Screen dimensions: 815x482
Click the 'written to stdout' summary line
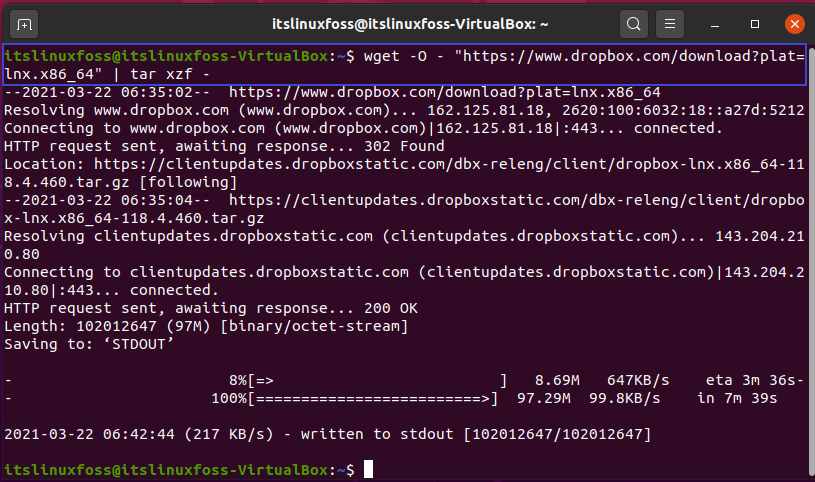point(327,434)
